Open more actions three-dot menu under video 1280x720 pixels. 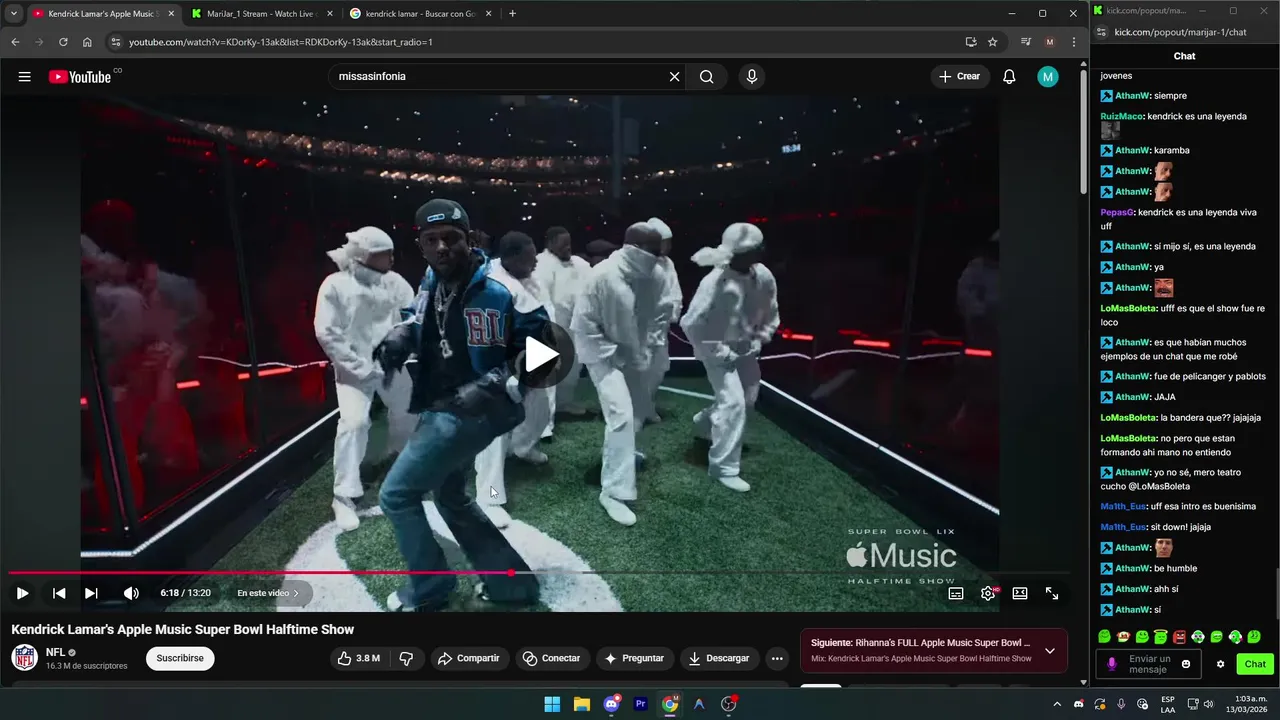777,658
